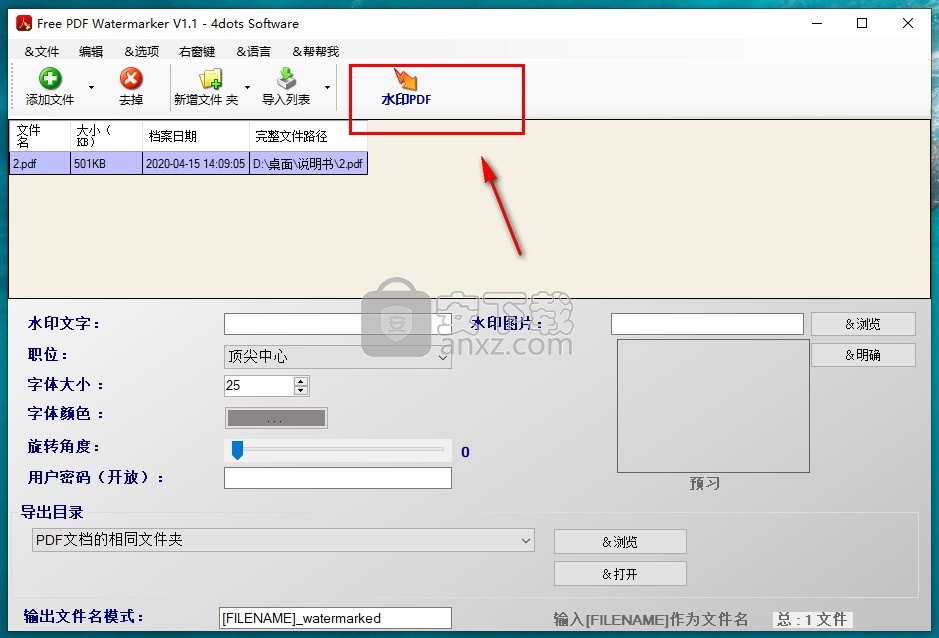Open the &选项 menu
939x638 pixels.
coord(141,52)
